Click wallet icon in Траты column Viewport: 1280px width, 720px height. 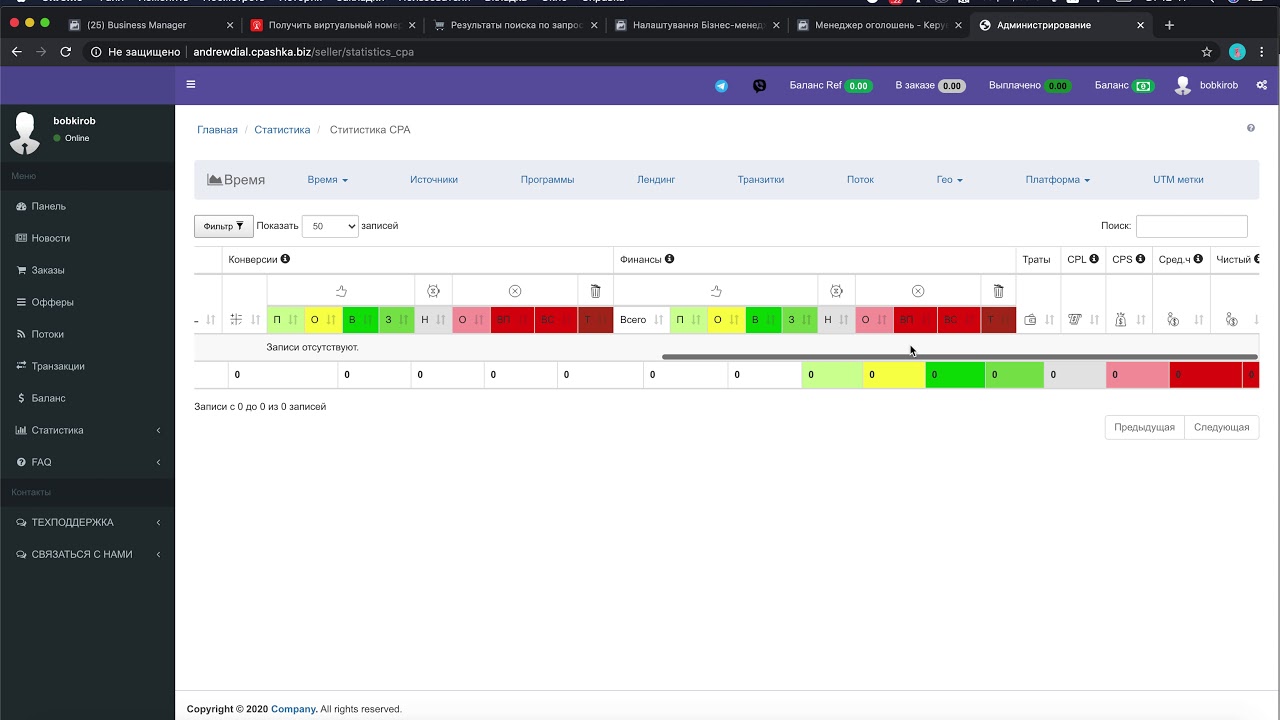pos(1030,320)
